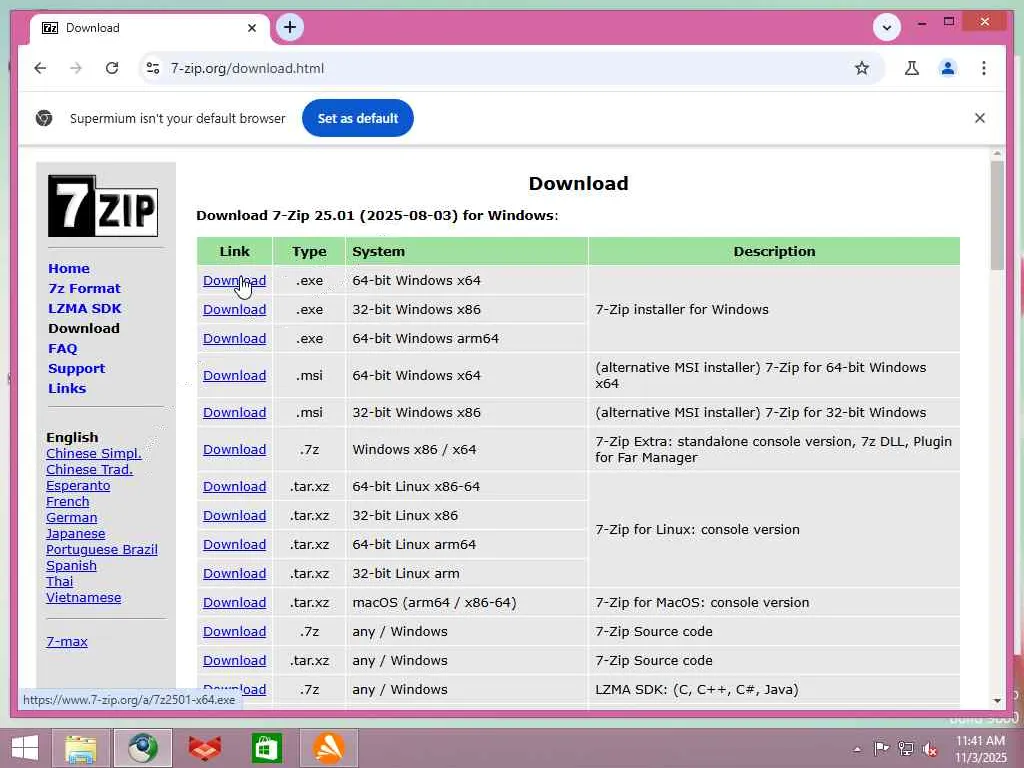Download .msi for 32-bit Windows x86
Screen dimensions: 1024x768
[x=234, y=413]
